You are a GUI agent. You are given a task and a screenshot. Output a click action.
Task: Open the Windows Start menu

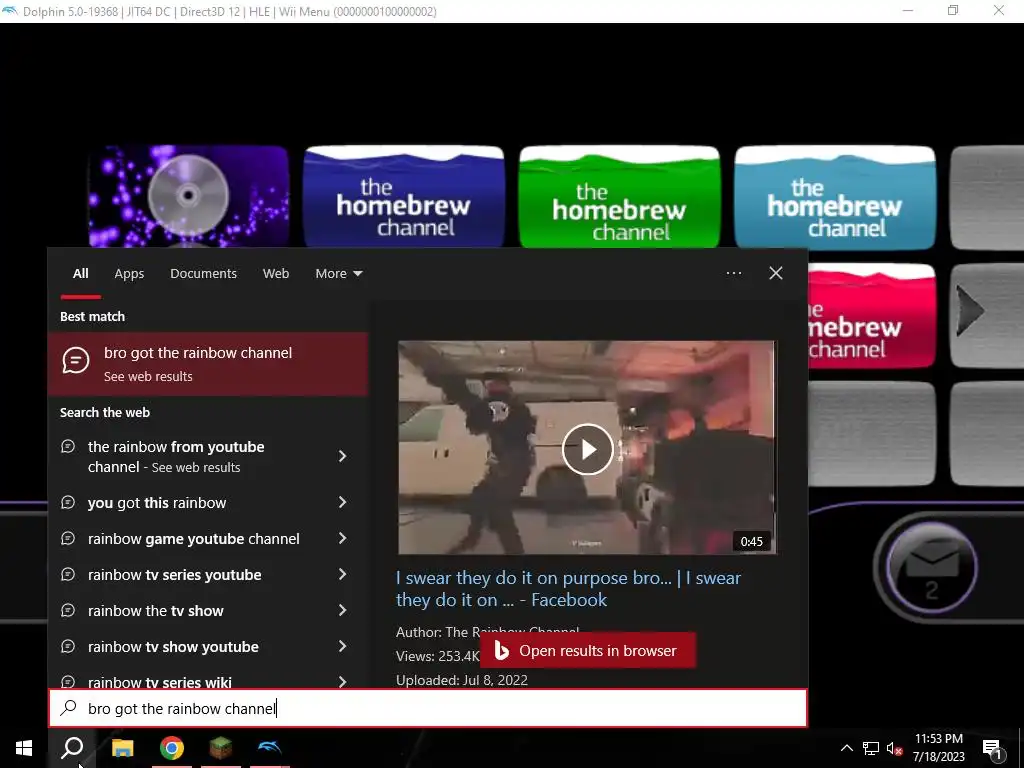(x=24, y=748)
